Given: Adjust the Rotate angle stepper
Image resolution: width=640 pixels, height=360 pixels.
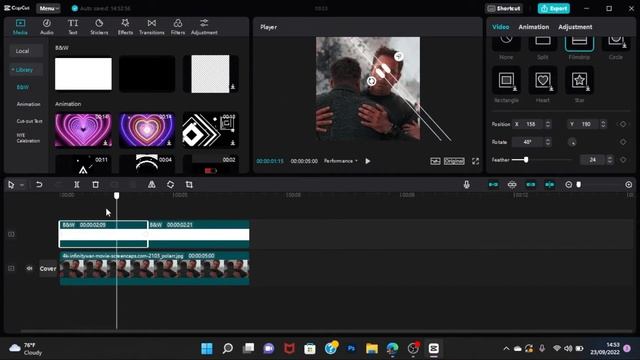Looking at the screenshot, I should pos(548,142).
